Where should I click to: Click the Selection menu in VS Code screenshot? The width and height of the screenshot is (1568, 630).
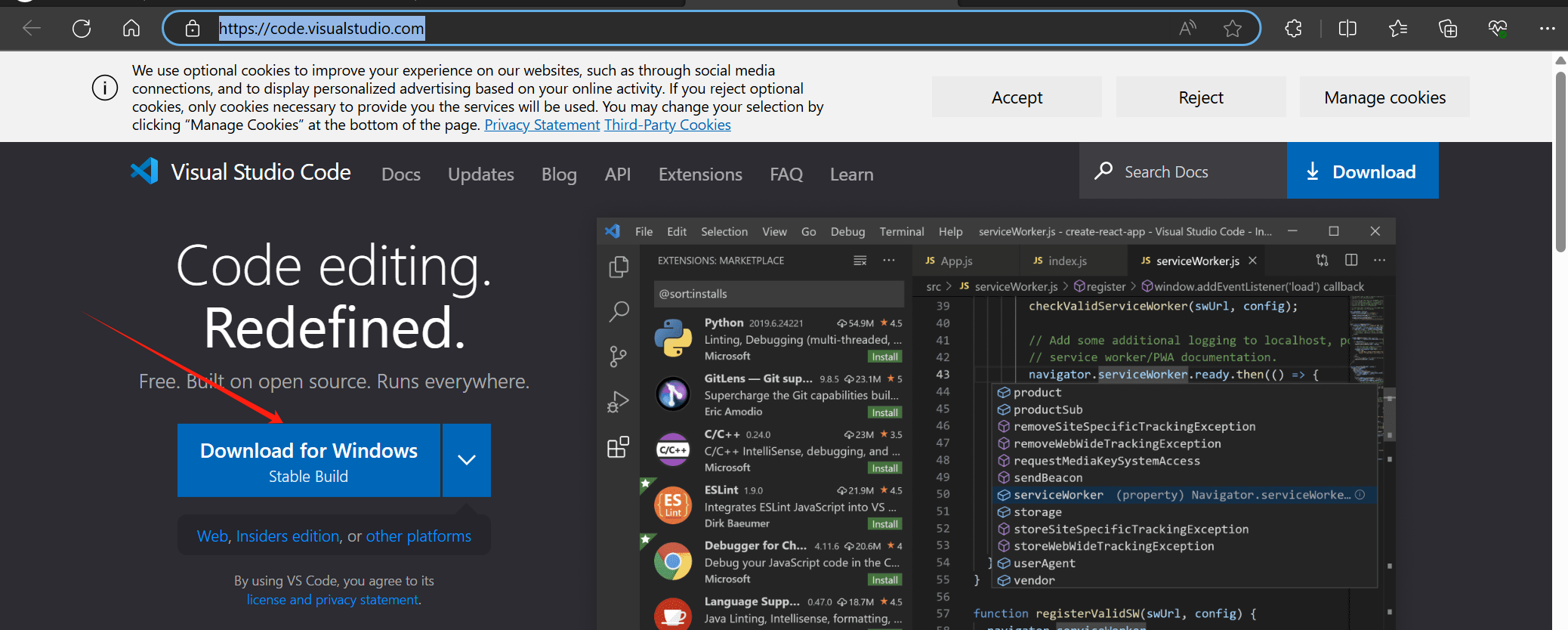(724, 232)
